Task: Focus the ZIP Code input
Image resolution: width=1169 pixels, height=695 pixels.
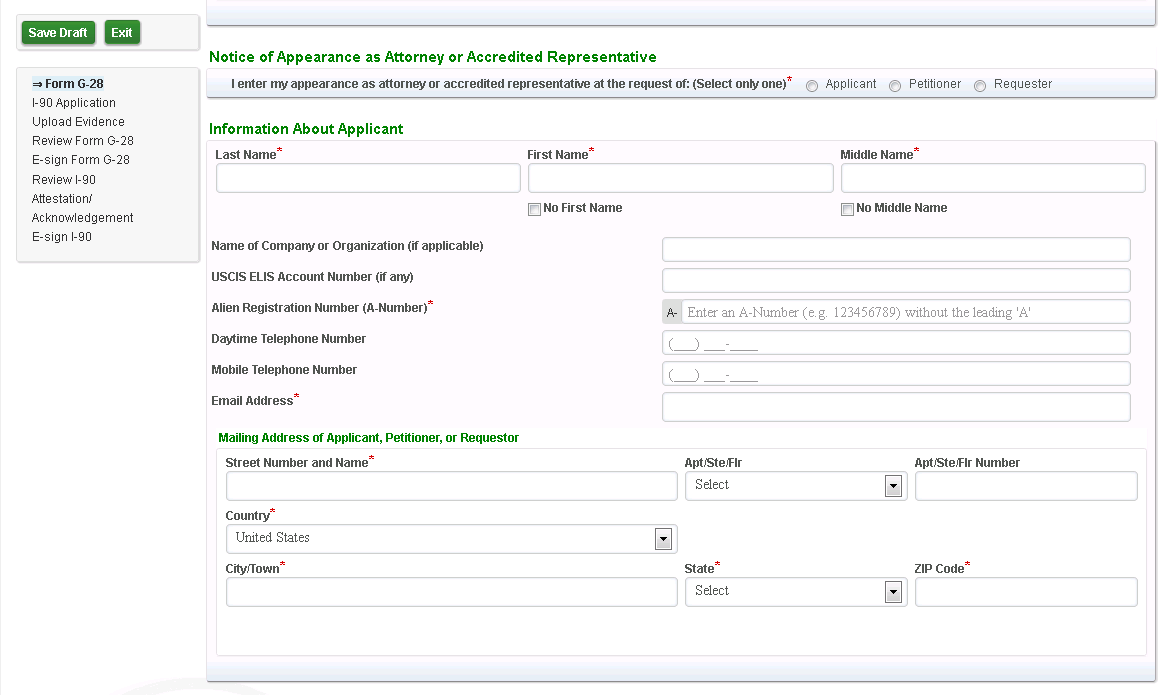Action: point(1026,592)
